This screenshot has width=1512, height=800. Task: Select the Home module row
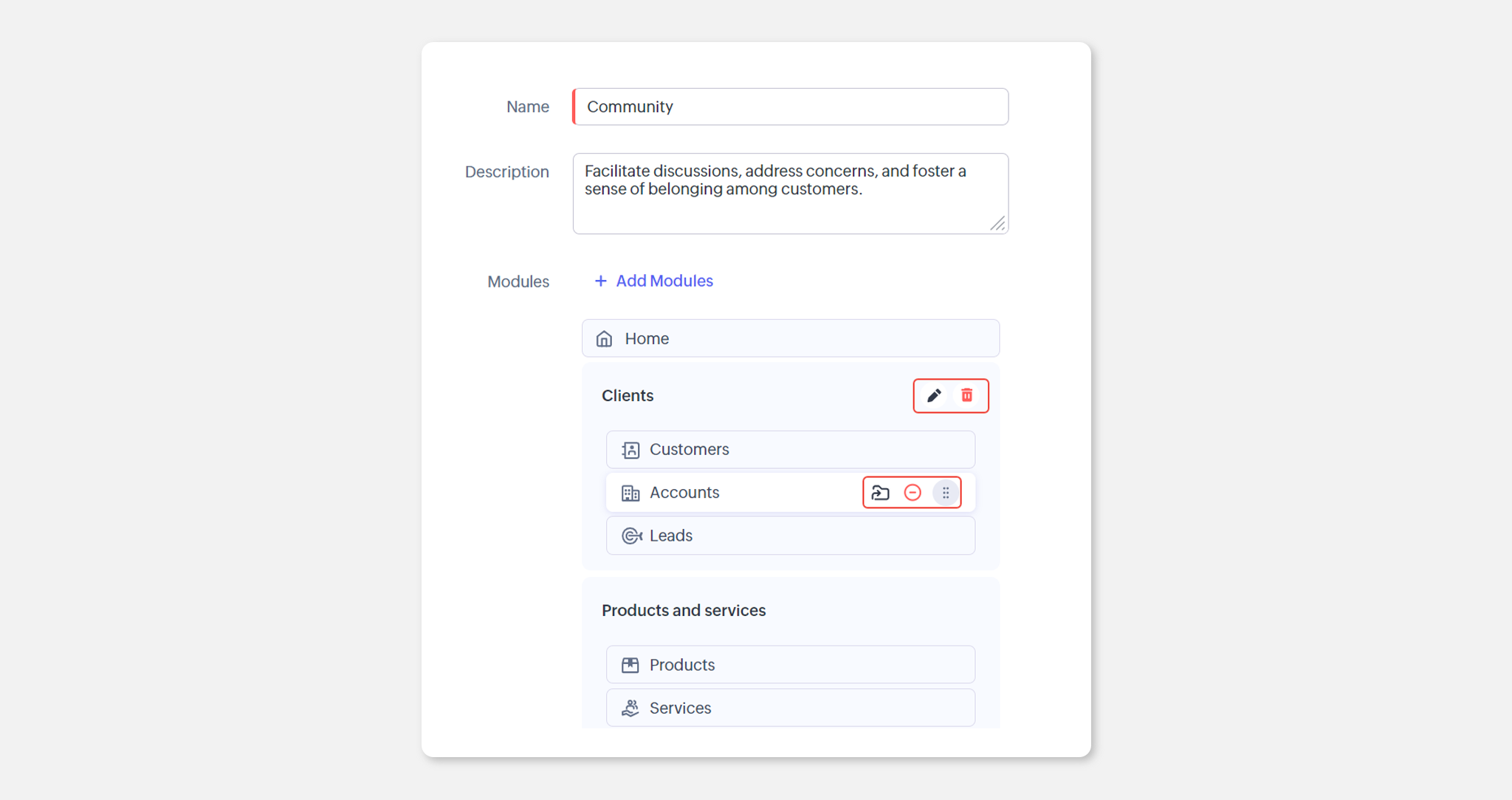click(790, 338)
